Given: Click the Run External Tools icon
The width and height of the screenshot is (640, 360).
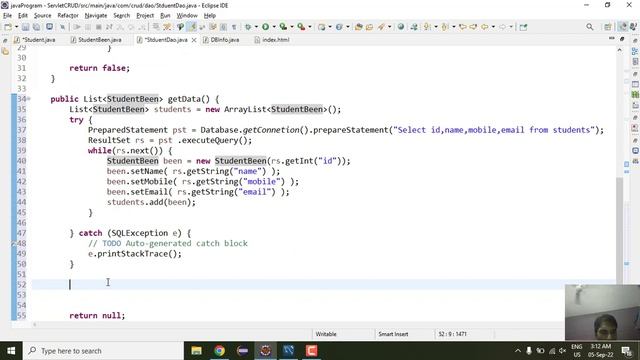Looking at the screenshot, I should tap(301, 27).
